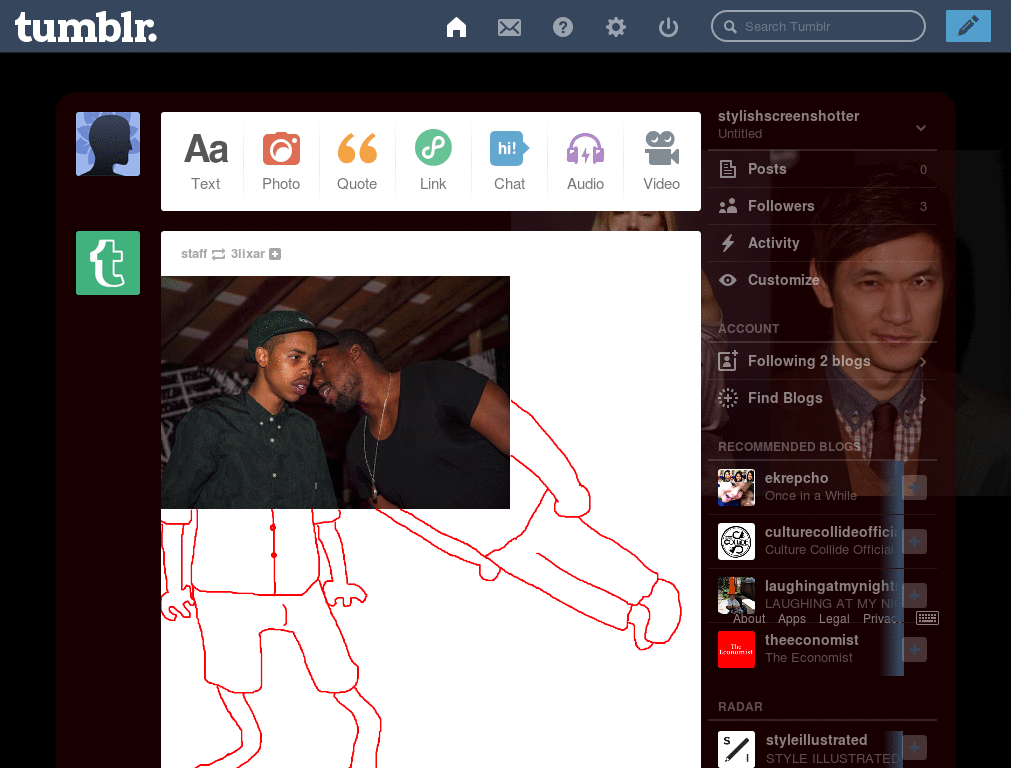
Task: Click your silhouette avatar picture
Action: (108, 144)
